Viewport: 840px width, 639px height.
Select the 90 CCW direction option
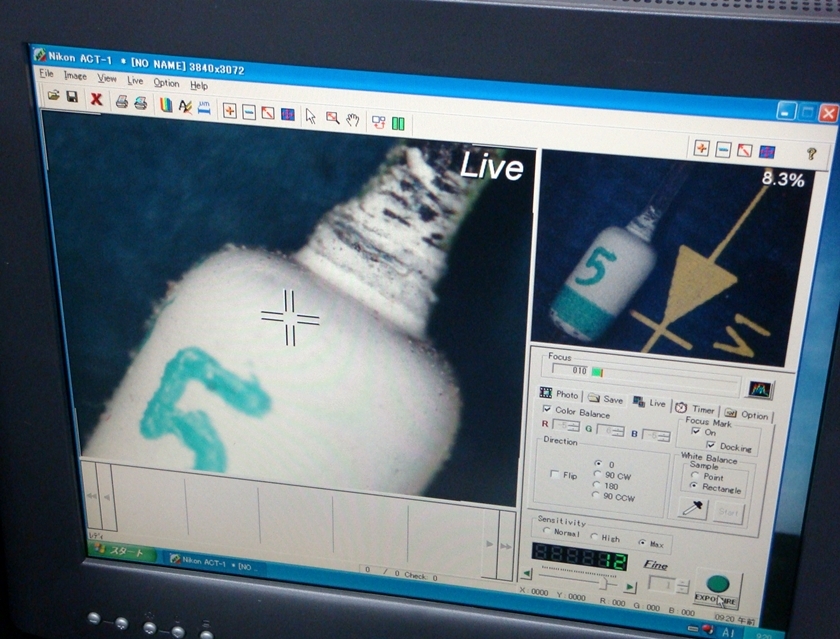pyautogui.click(x=596, y=495)
